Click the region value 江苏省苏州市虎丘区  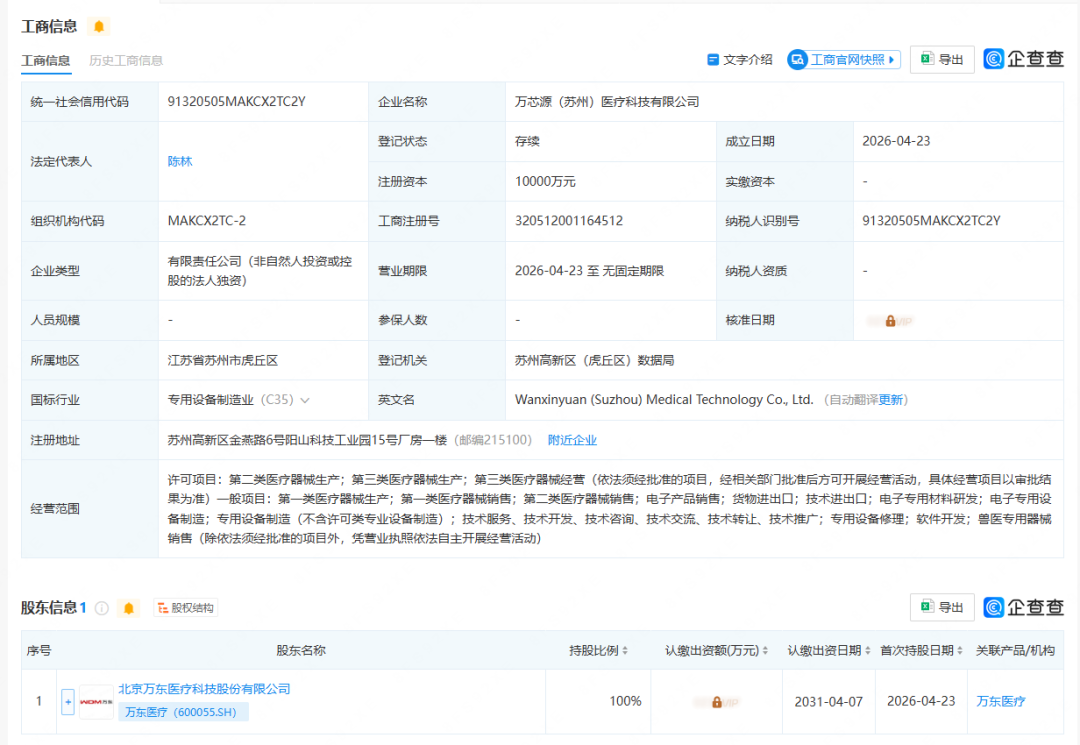coord(222,361)
